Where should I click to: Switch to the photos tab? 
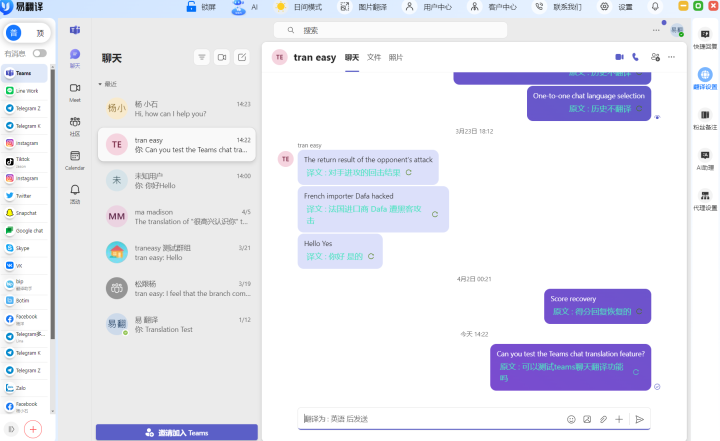pyautogui.click(x=395, y=57)
